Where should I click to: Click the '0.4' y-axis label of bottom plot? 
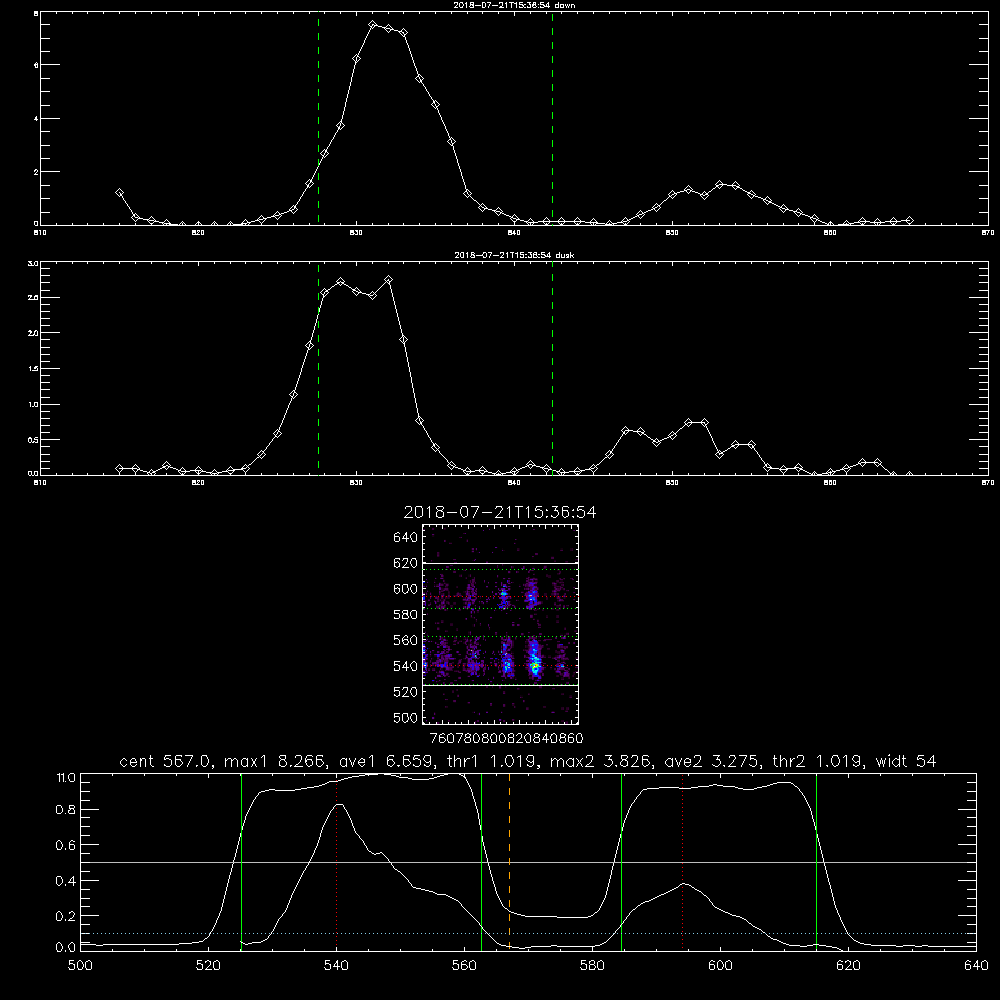(x=66, y=881)
